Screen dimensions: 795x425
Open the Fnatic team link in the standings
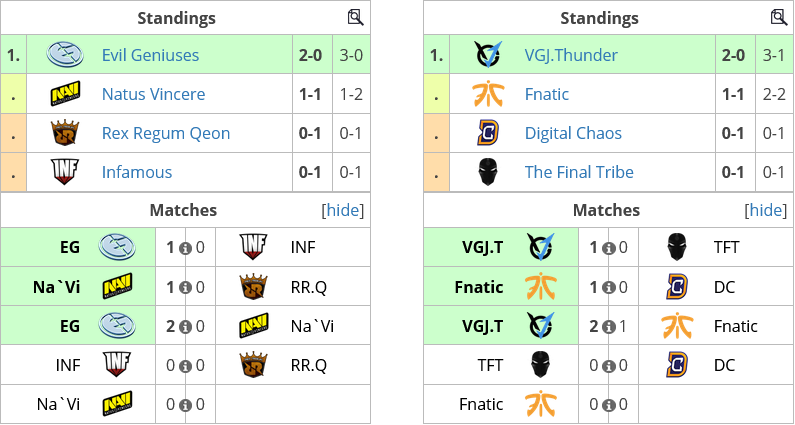point(547,94)
